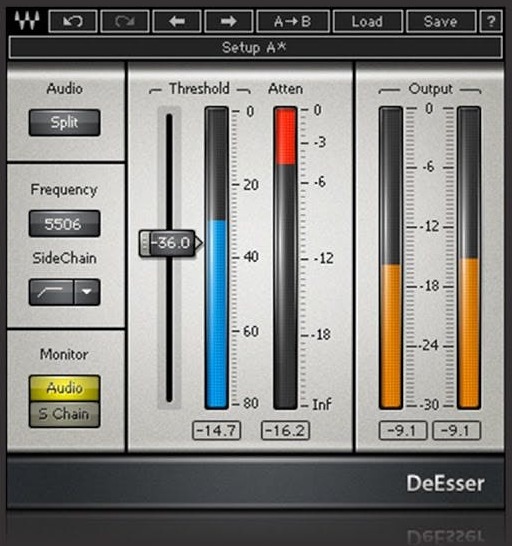Toggle the Audio Split mode button

64,123
